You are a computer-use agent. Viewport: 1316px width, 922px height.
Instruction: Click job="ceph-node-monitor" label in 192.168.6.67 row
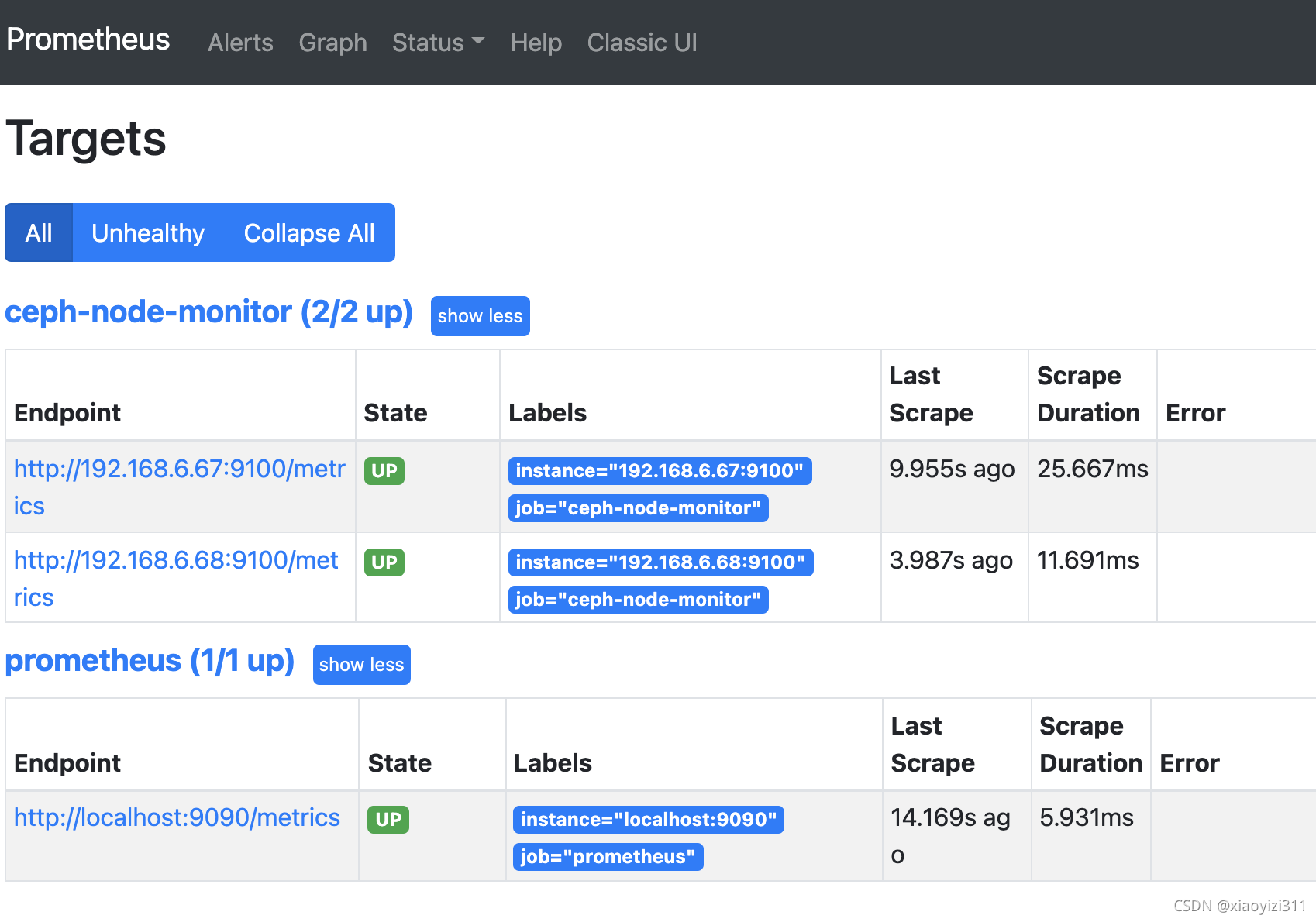(638, 508)
